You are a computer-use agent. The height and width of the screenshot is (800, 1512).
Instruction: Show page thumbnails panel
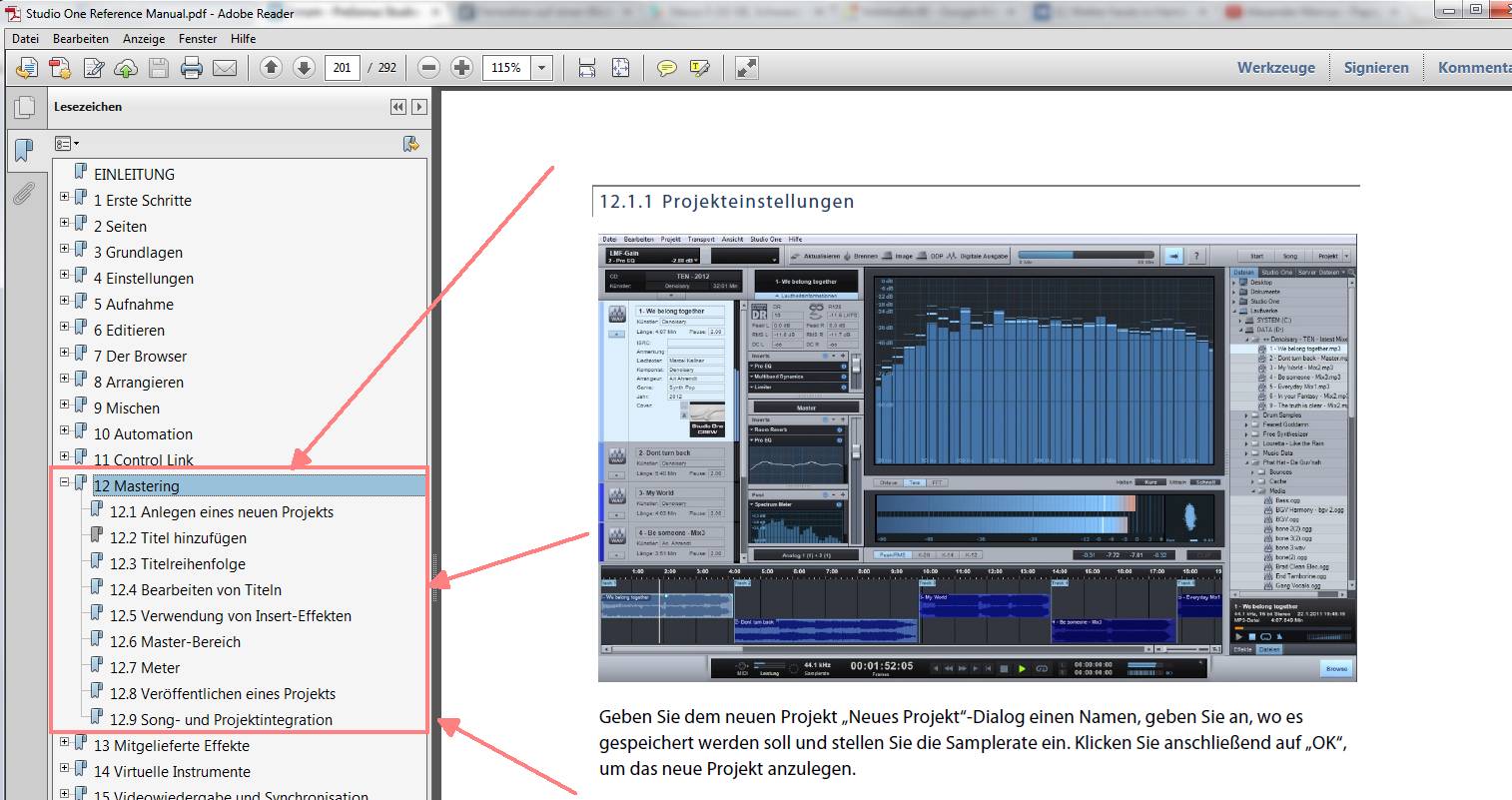click(24, 108)
